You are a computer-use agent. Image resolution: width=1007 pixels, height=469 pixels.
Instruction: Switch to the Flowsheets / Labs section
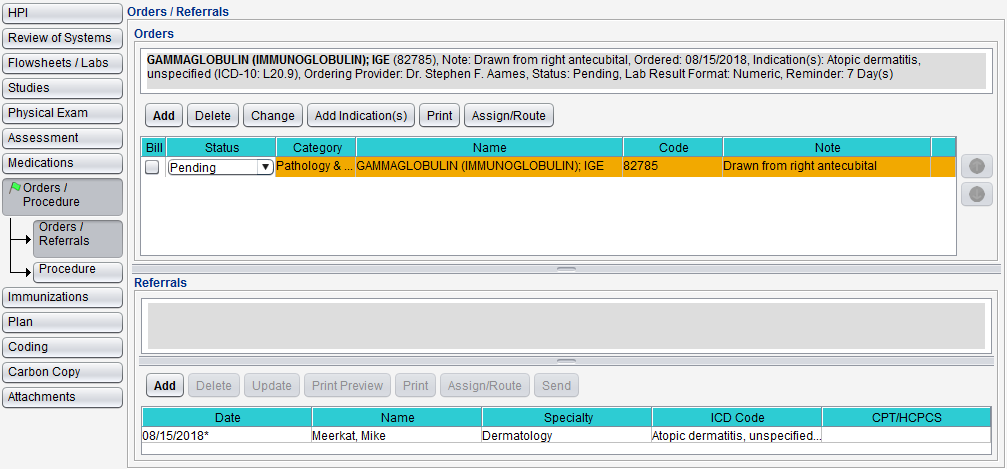click(62, 63)
